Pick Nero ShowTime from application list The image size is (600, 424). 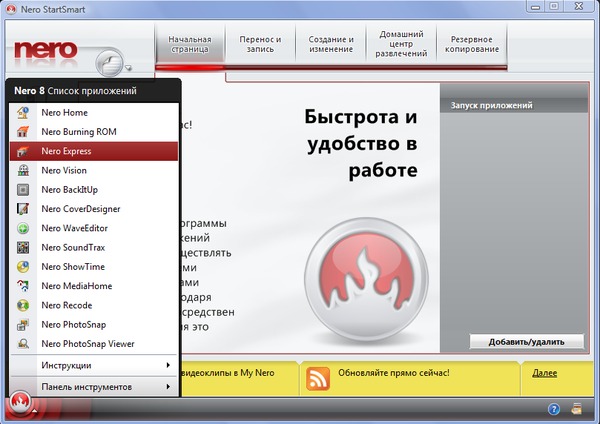[x=94, y=267]
